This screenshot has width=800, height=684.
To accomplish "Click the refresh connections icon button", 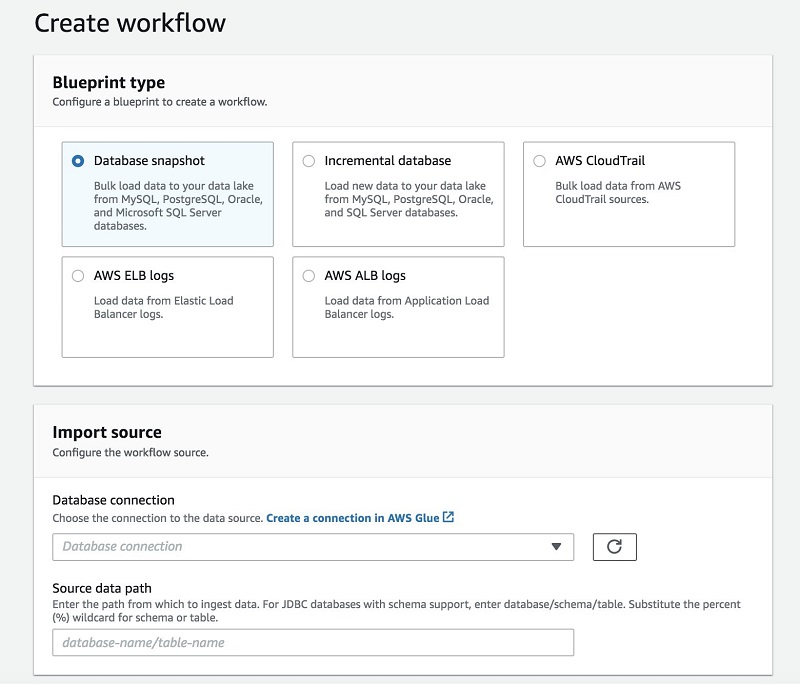I will click(x=614, y=547).
